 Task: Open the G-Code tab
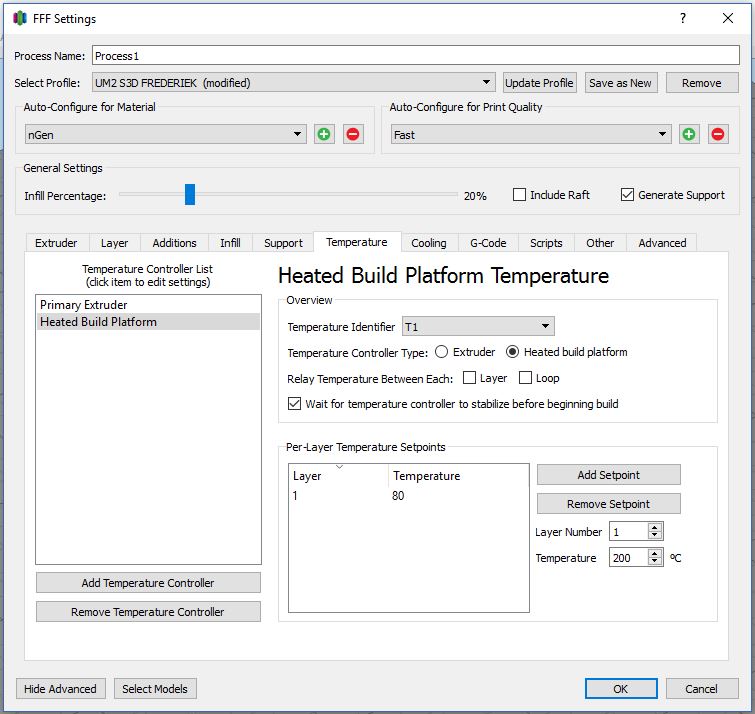click(x=489, y=243)
